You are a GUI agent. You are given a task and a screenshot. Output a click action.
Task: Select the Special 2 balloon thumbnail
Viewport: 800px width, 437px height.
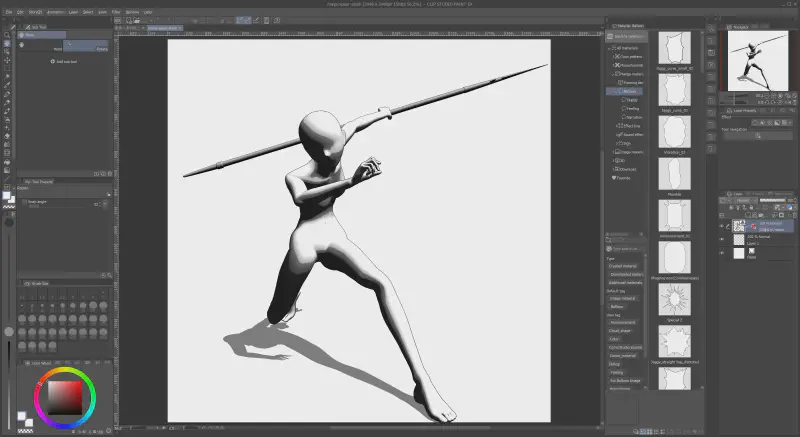point(674,302)
